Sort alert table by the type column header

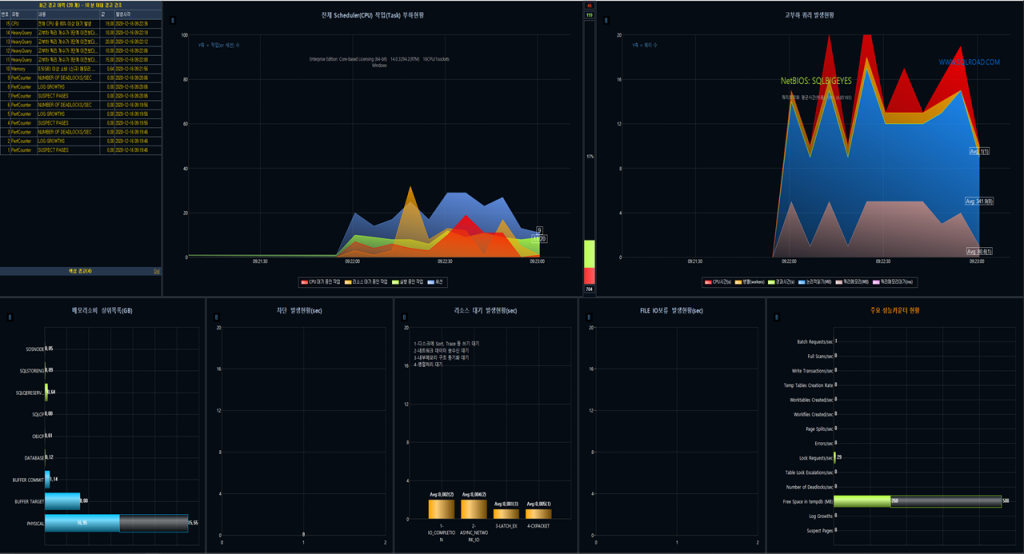tap(23, 14)
